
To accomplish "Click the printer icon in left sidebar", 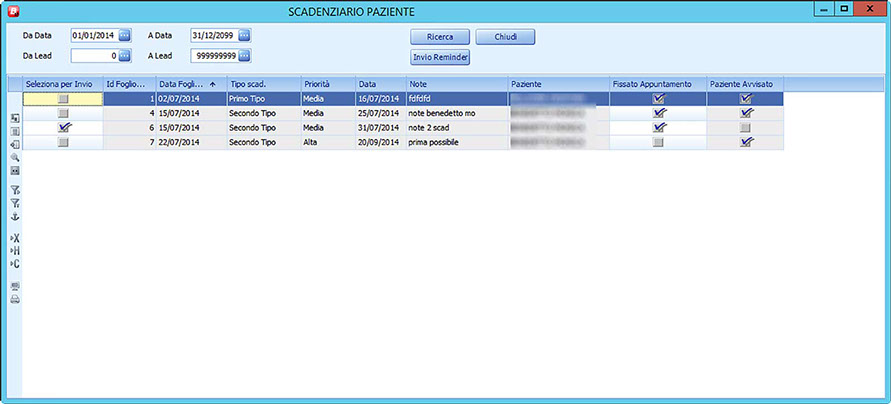I will (15, 299).
